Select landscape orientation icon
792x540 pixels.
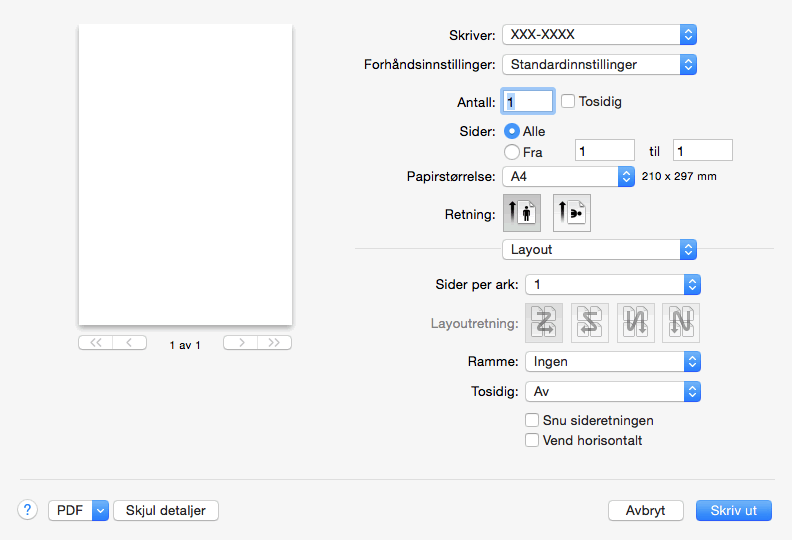coord(571,213)
